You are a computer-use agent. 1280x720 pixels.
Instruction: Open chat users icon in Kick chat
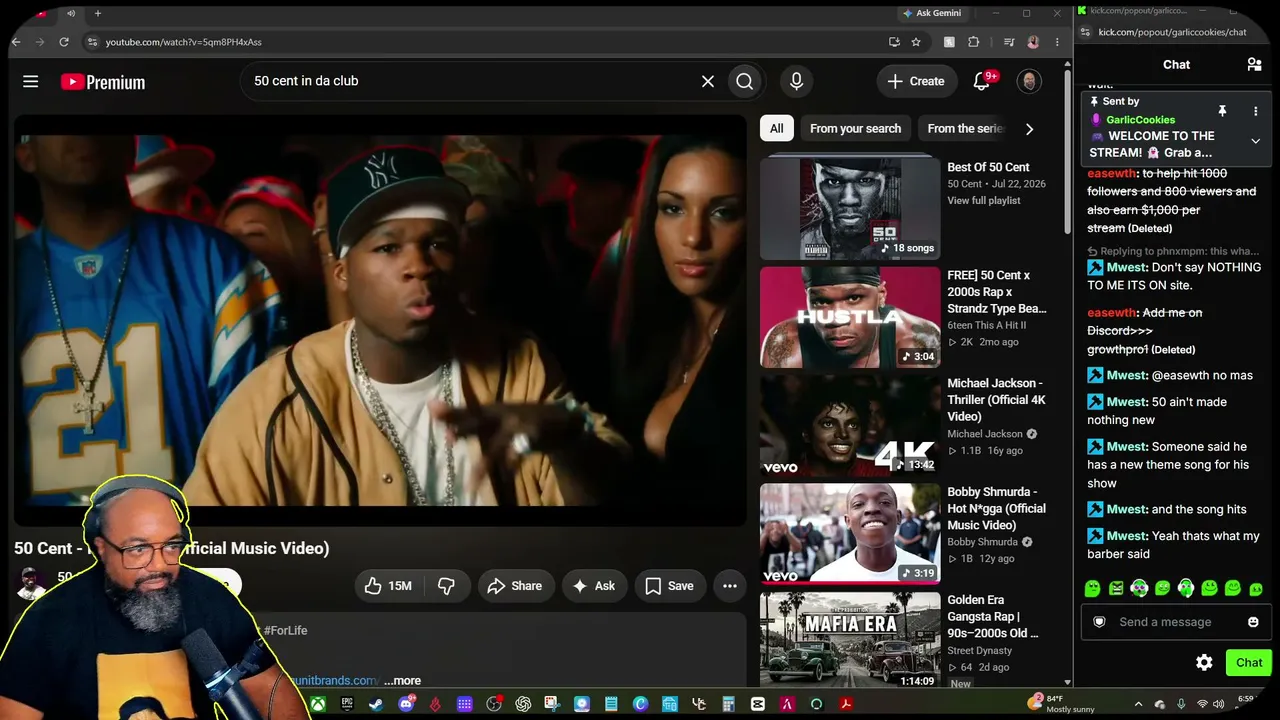coord(1254,65)
